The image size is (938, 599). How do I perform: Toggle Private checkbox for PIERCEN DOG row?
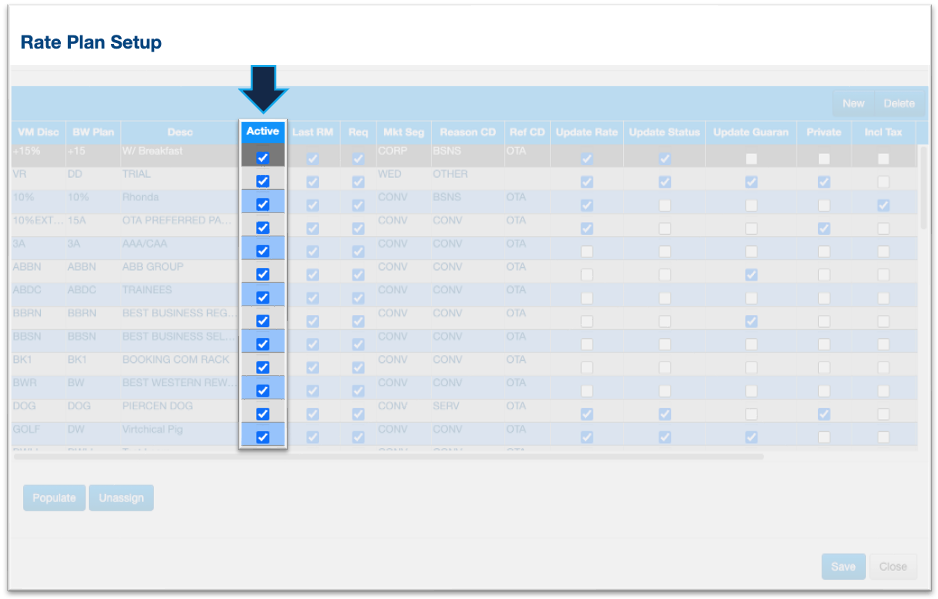823,414
